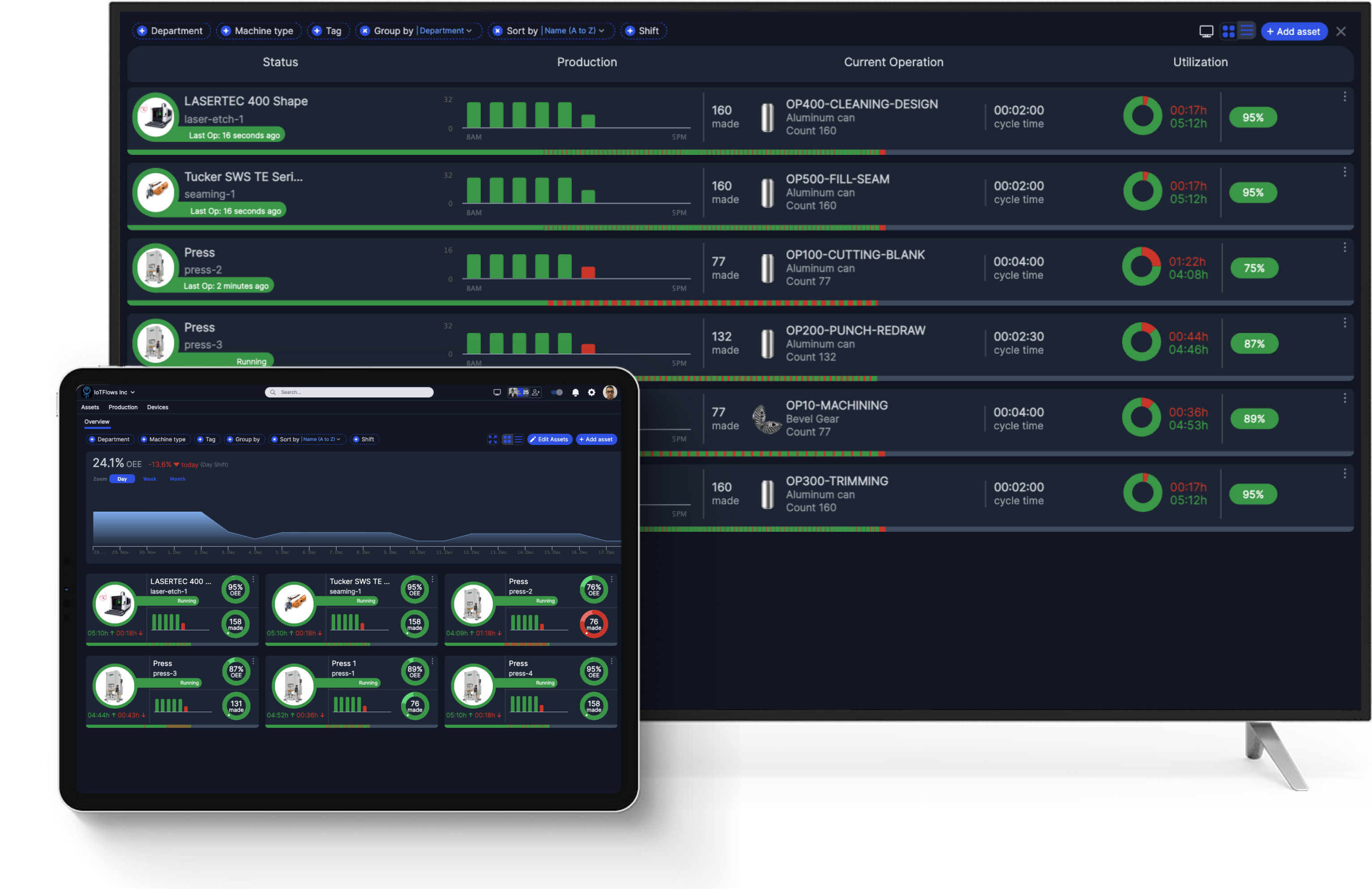Screen dimensions: 1372x889
Task: Click the Search field on the tablet
Action: pos(349,393)
